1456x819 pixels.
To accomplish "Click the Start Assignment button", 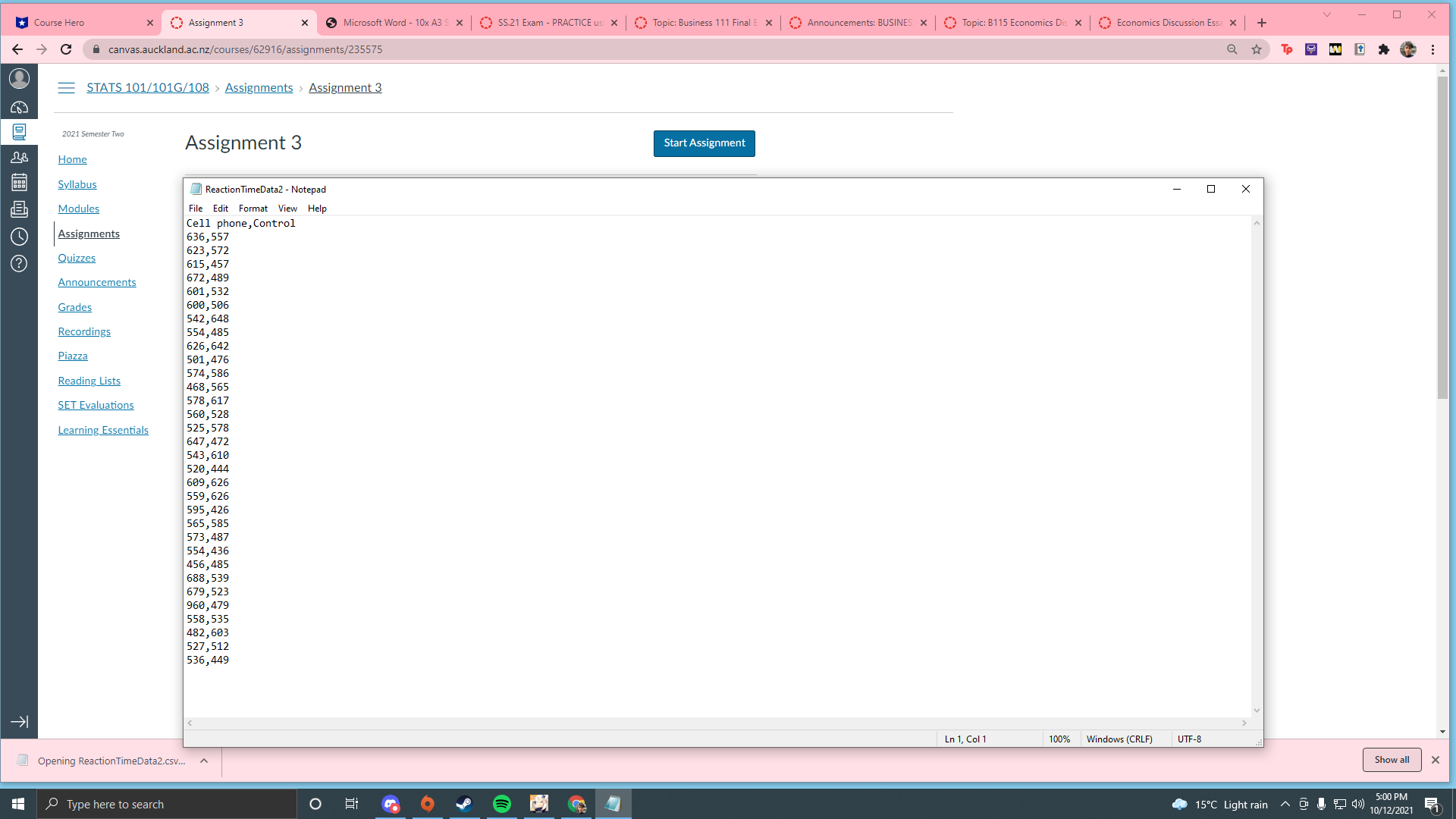I will click(704, 143).
